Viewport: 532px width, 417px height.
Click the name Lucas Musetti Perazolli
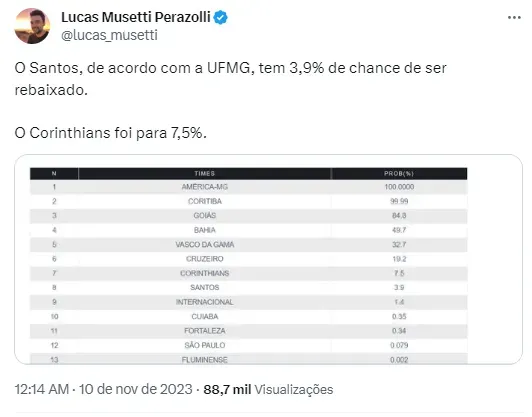pos(136,17)
